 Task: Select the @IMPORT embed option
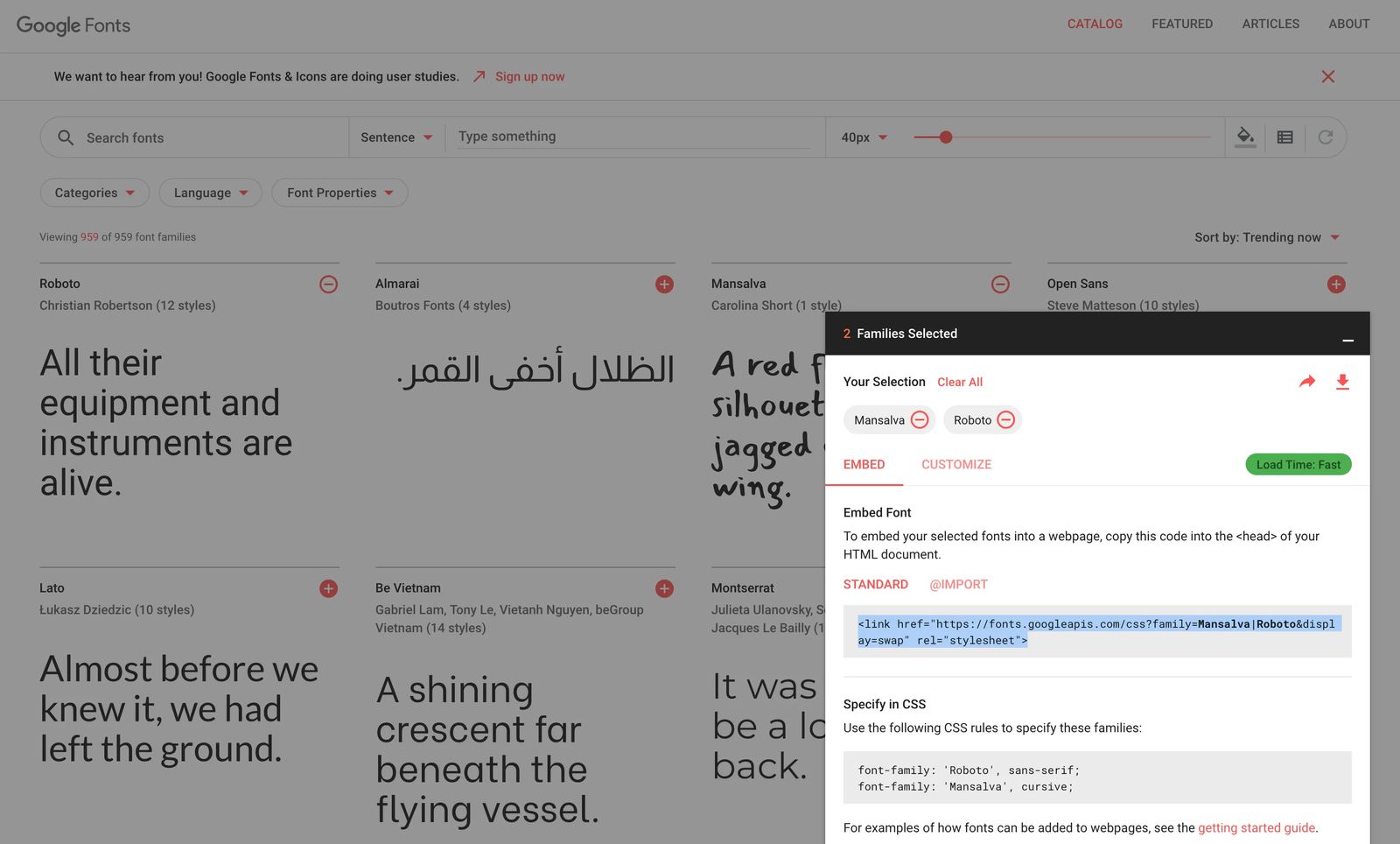tap(958, 585)
